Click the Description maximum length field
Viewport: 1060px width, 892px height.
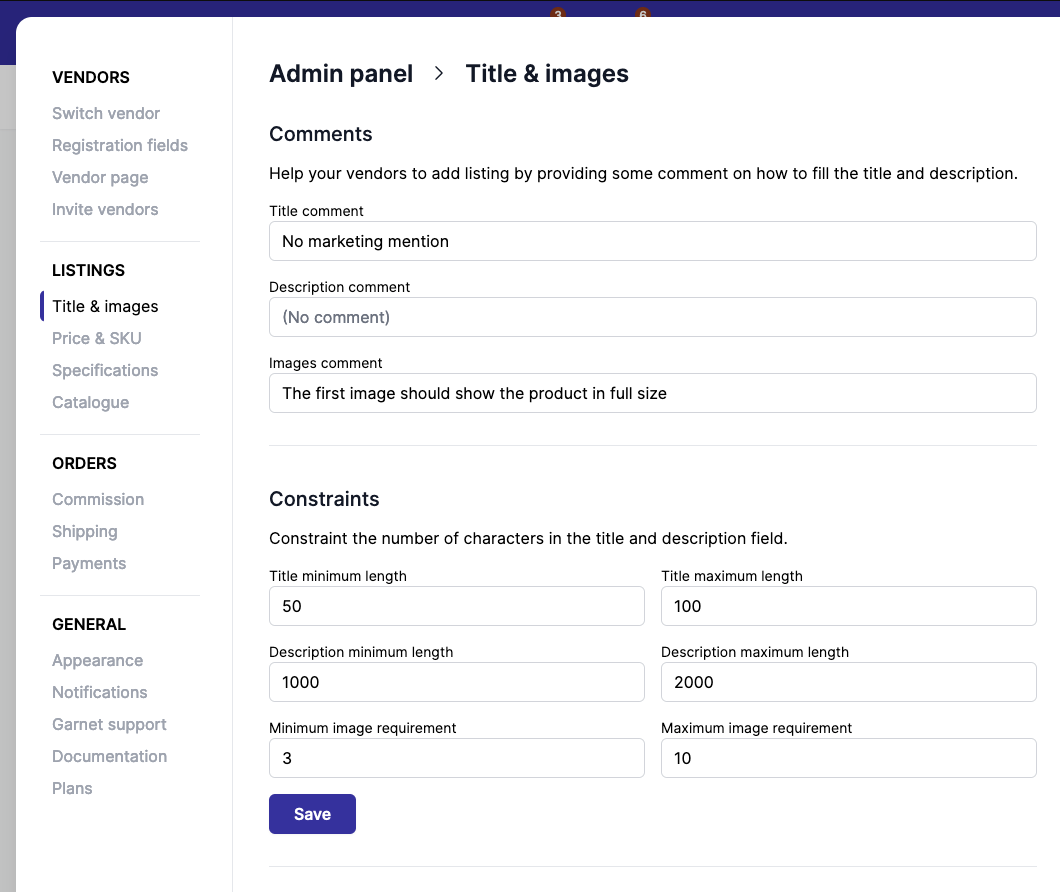tap(848, 682)
